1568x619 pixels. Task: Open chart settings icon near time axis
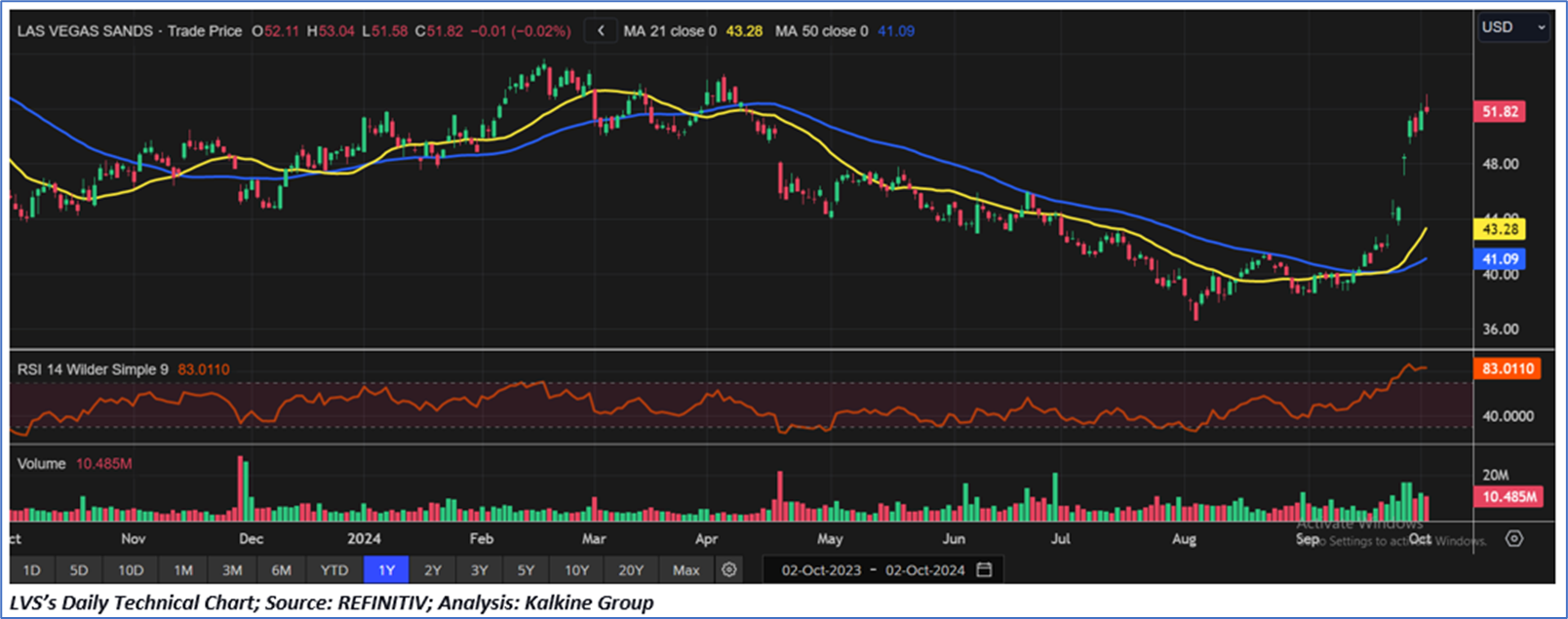[x=1514, y=538]
